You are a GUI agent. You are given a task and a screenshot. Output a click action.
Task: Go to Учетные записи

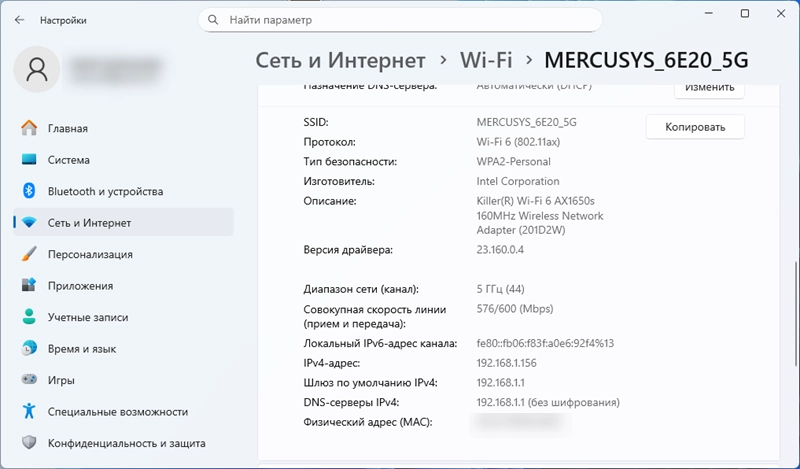point(123,317)
